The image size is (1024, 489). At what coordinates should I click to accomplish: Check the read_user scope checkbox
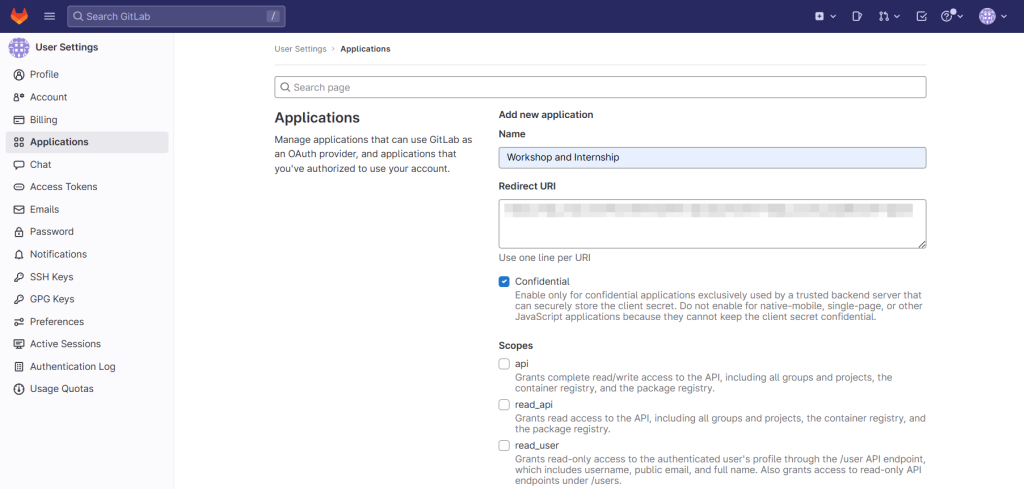coord(504,446)
